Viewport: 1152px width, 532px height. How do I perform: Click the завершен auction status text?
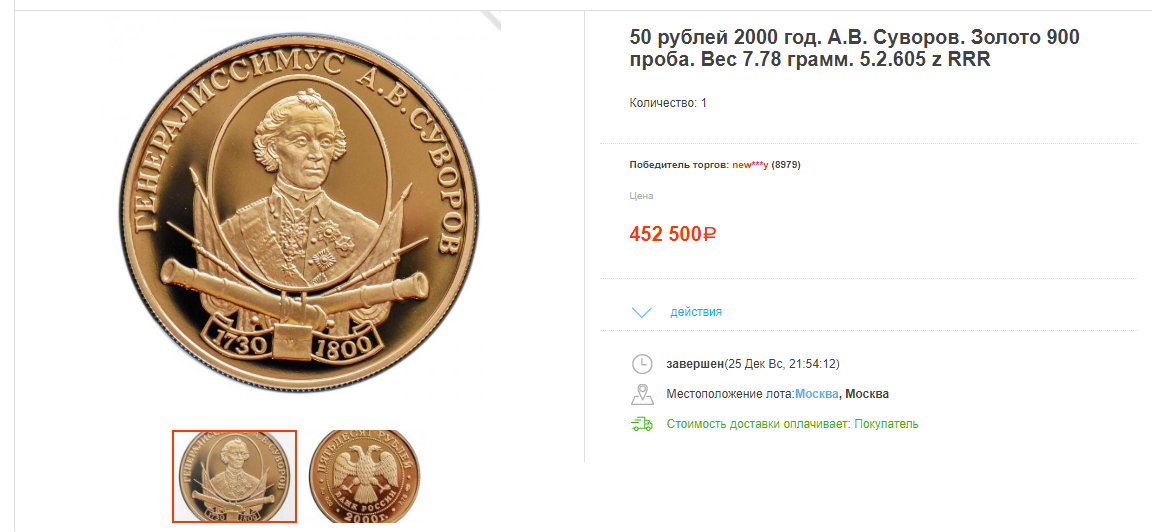(695, 364)
